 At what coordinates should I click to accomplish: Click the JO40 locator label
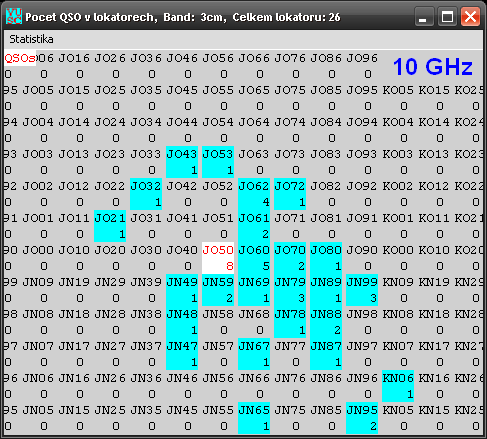[182, 250]
